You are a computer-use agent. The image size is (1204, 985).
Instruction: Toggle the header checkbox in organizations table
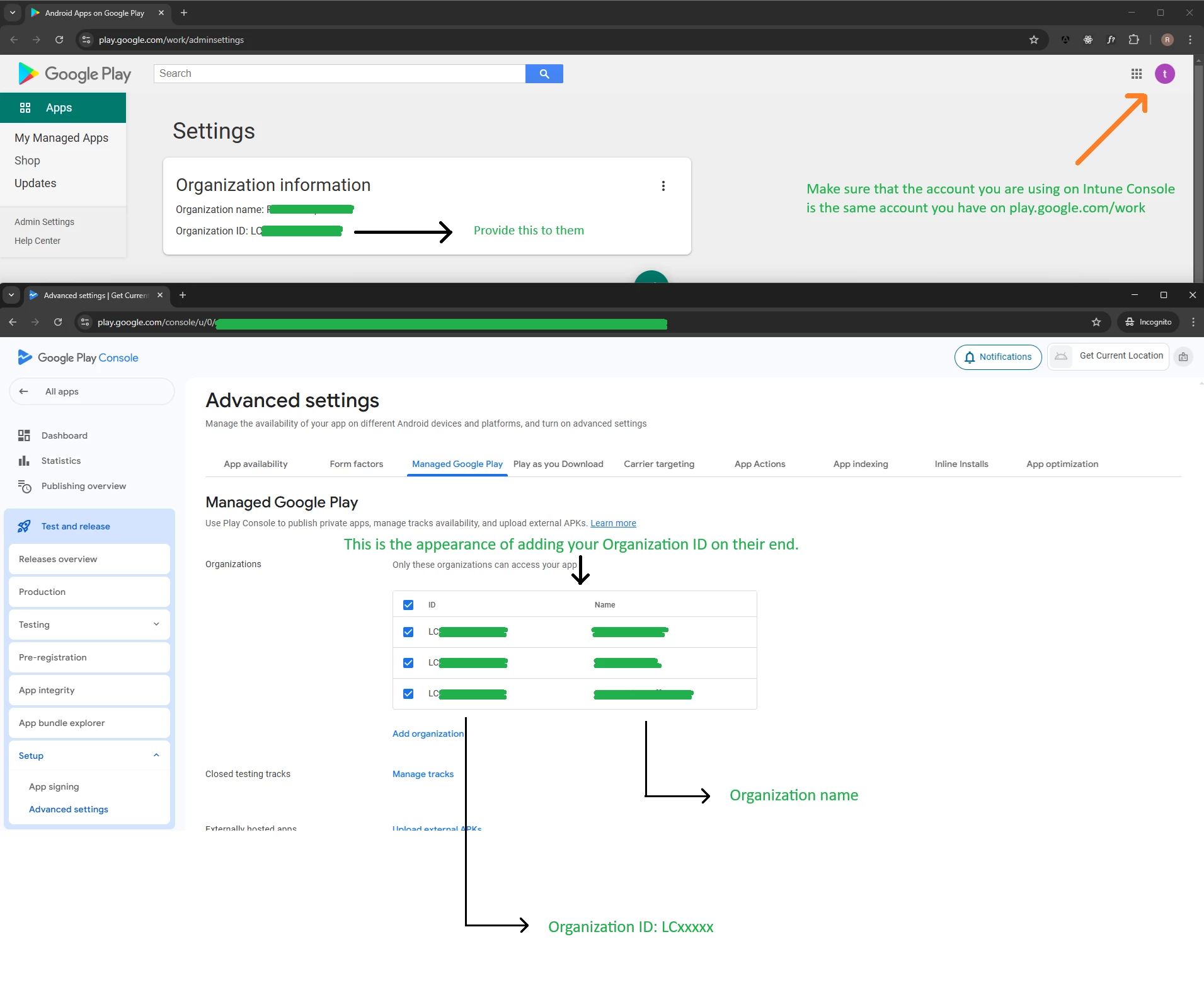pos(408,605)
